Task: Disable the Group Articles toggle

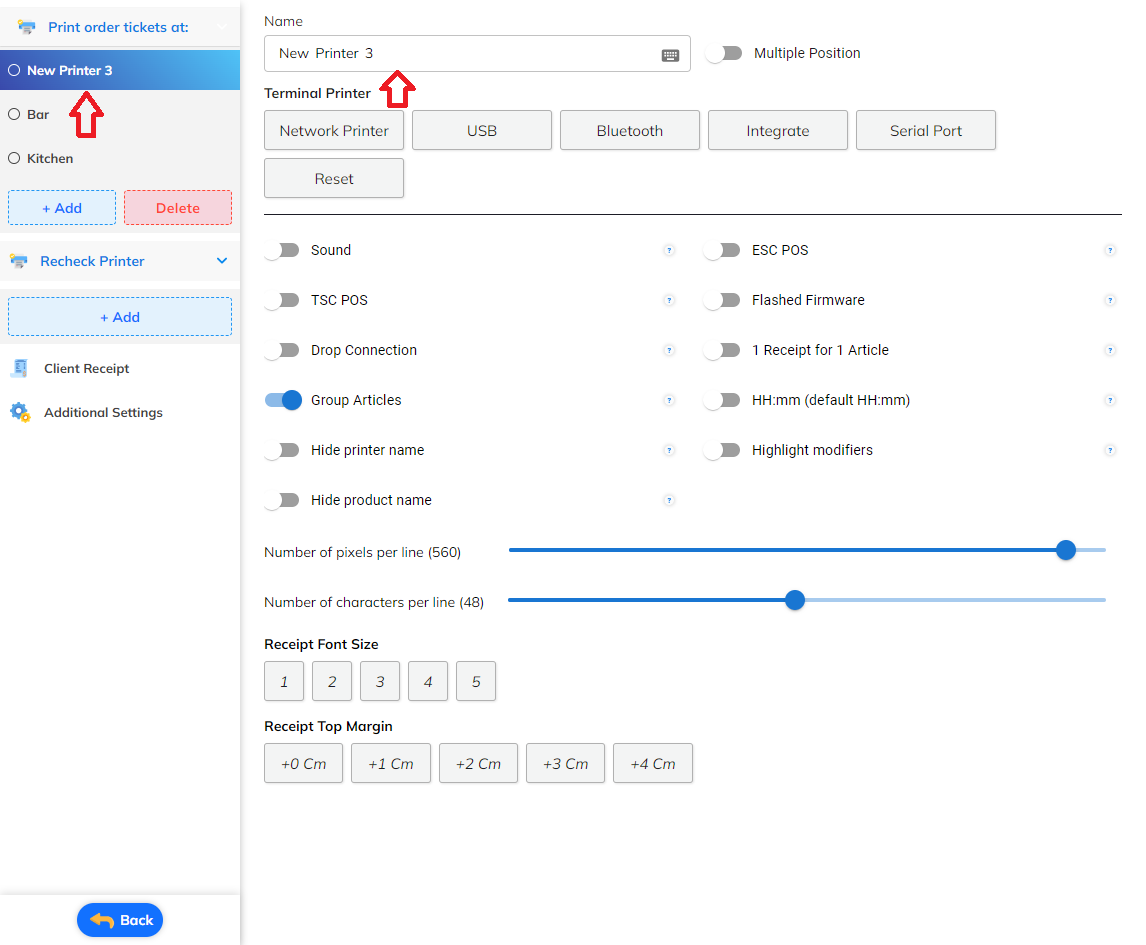Action: point(283,400)
